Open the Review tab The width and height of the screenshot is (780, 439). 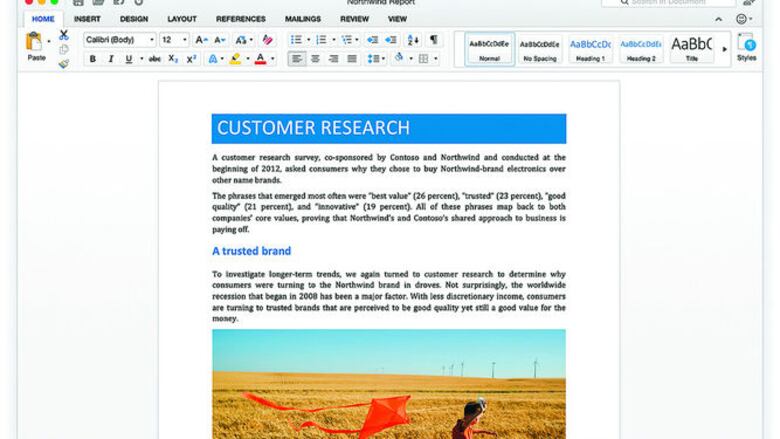(355, 19)
